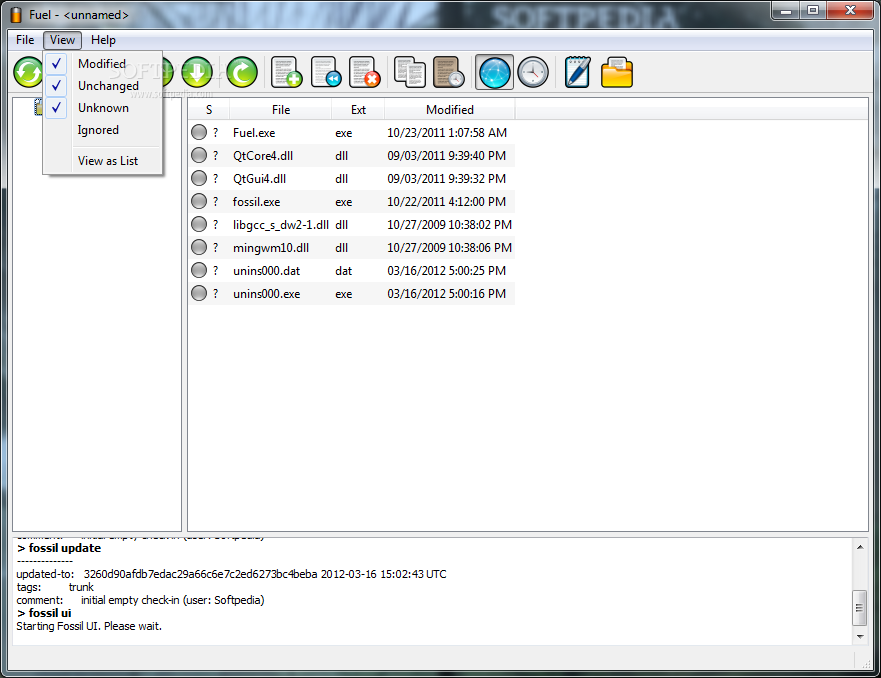Screen dimensions: 881x678
Task: Click status circle next to unins000.dat
Action: tap(199, 270)
